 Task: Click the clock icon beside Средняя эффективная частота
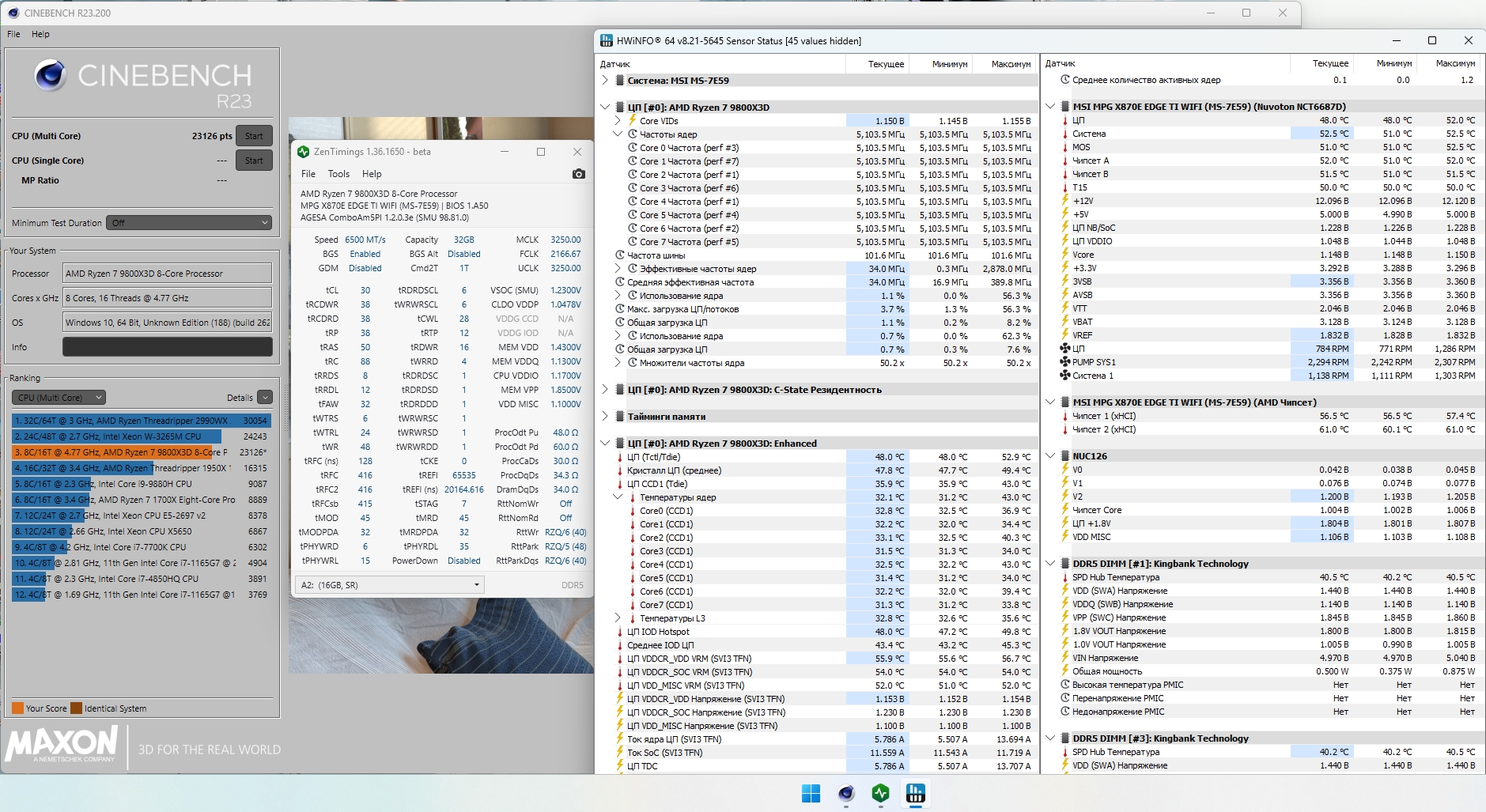click(620, 282)
